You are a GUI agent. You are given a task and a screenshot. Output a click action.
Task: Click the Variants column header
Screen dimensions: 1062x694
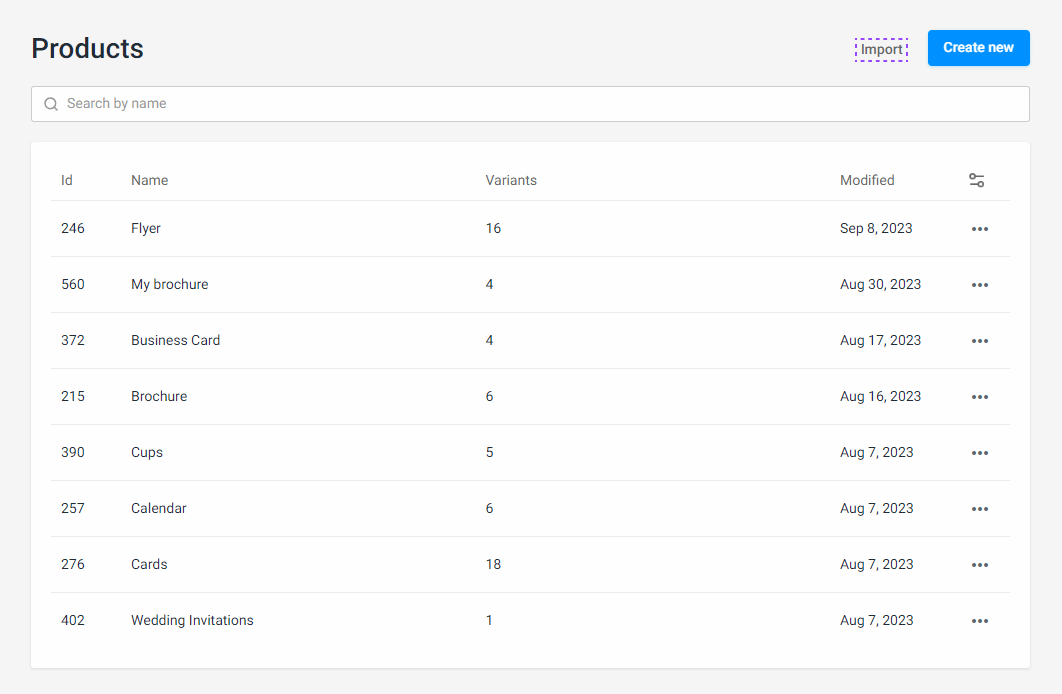pos(511,180)
